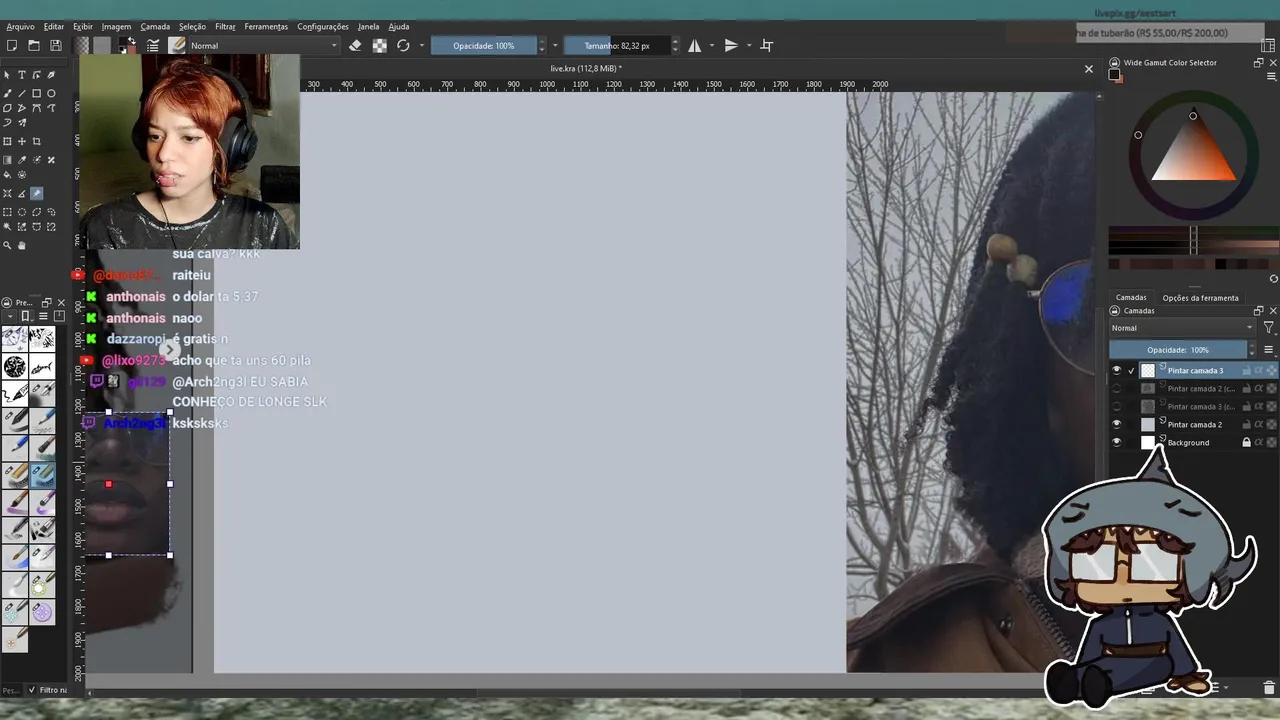
Task: Select the fill bucket tool
Action: 7,175
